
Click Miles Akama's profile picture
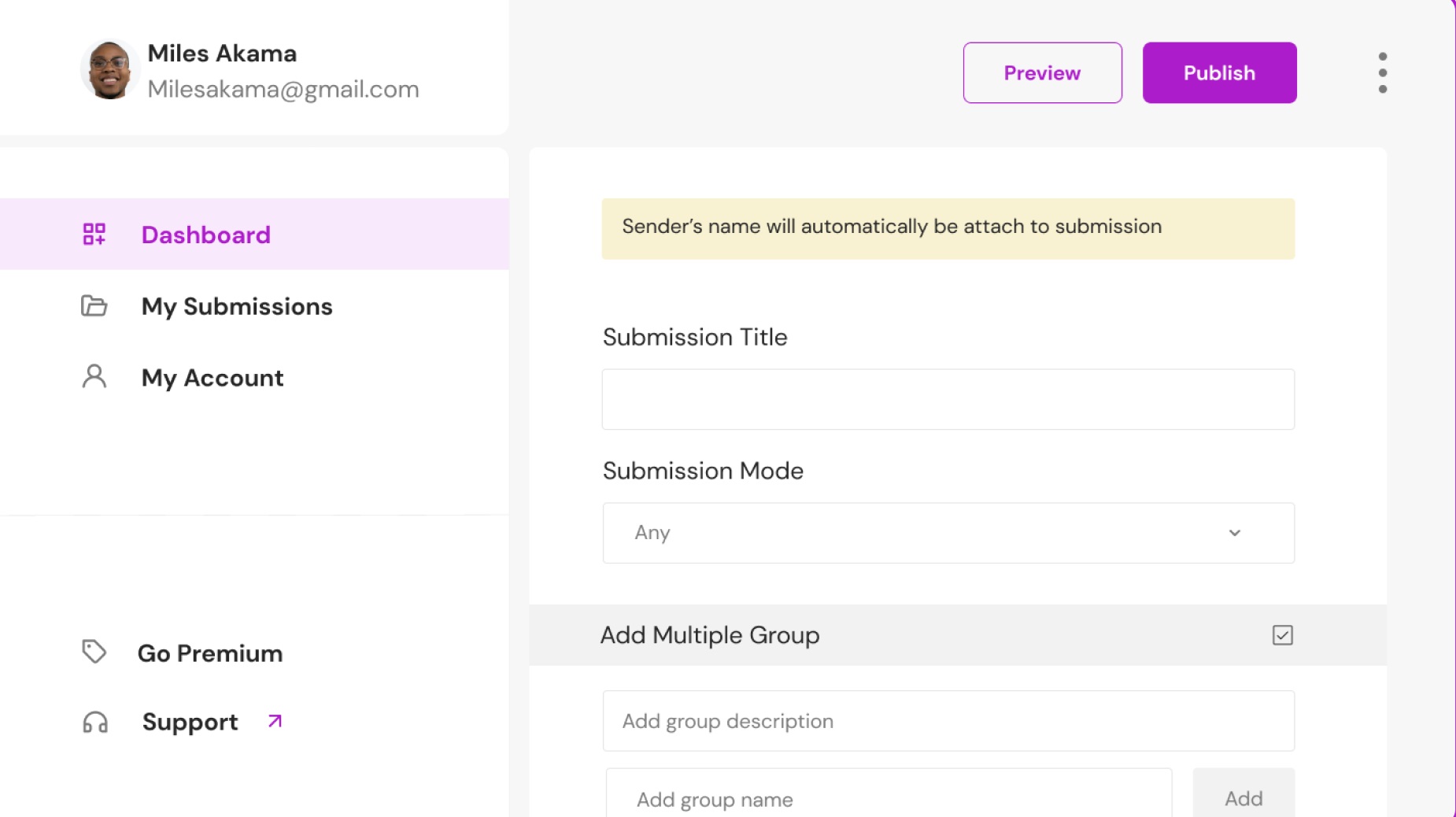point(110,69)
